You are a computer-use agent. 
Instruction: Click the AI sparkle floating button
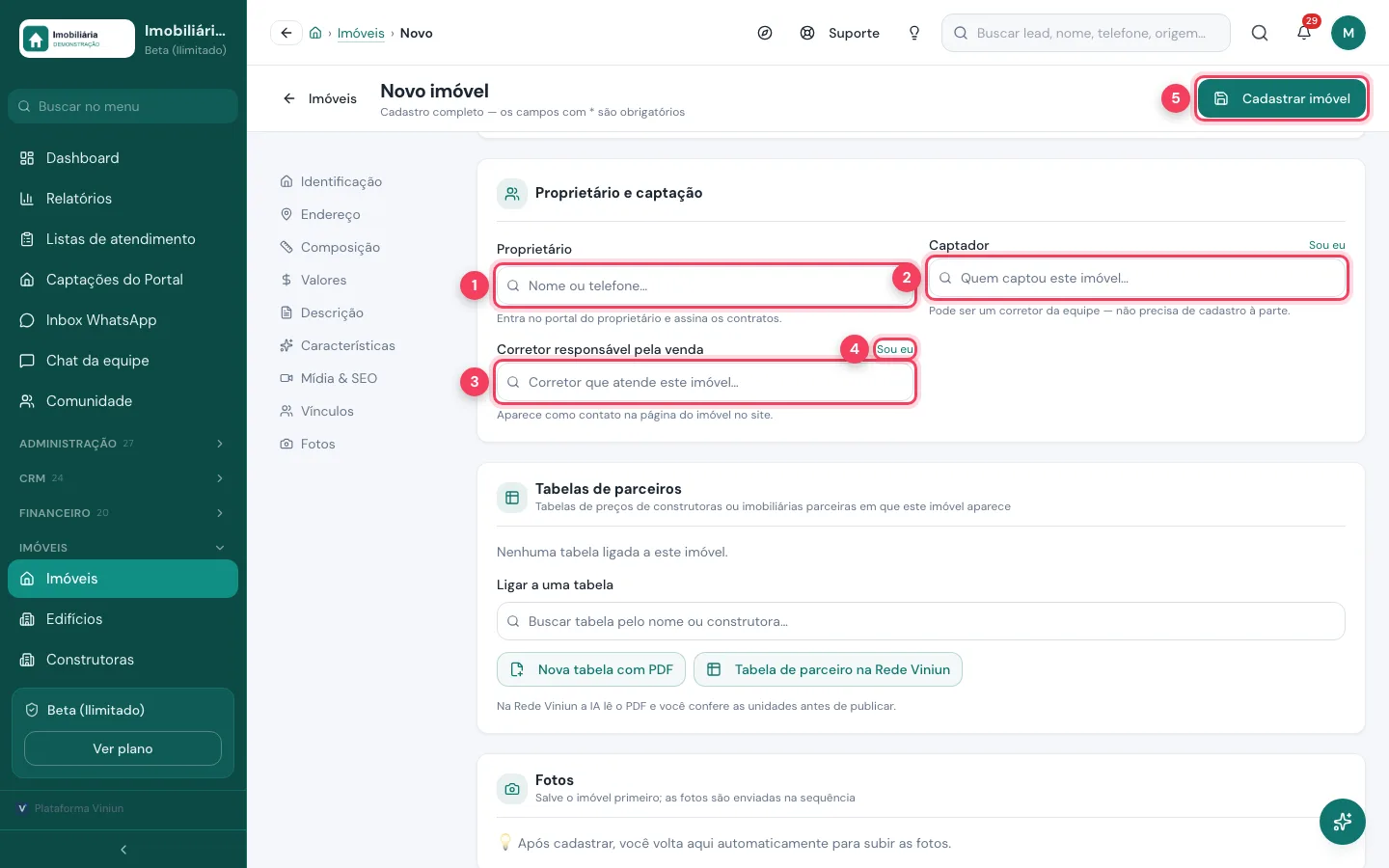pyautogui.click(x=1343, y=822)
